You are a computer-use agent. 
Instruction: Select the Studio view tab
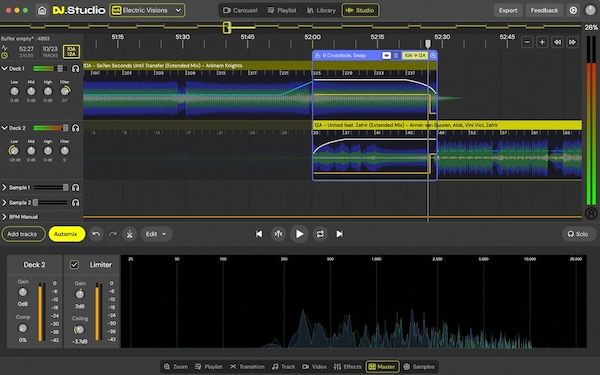coord(360,10)
